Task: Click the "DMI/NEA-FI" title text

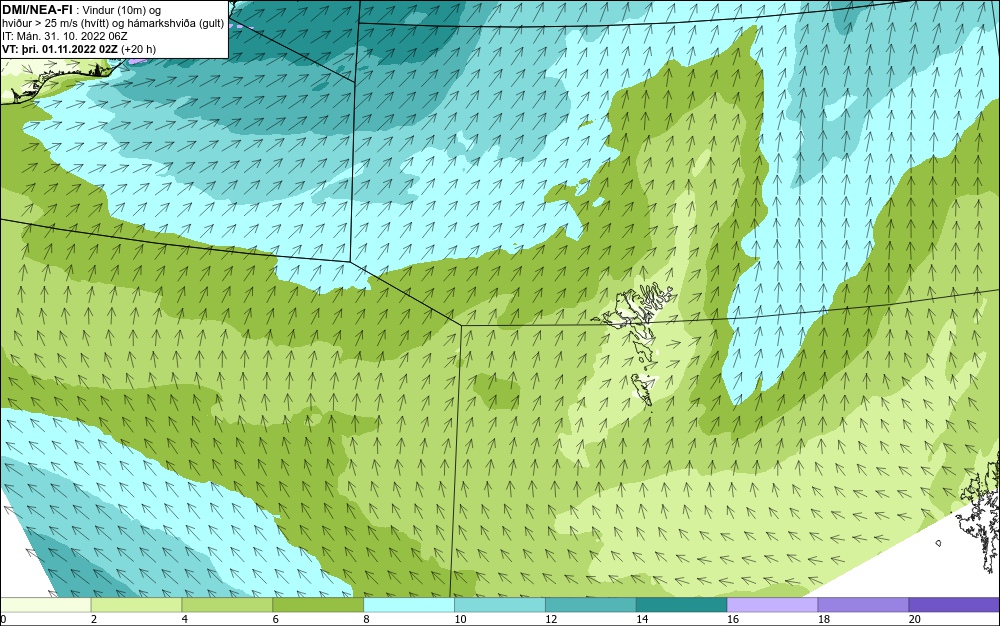Action: point(37,10)
